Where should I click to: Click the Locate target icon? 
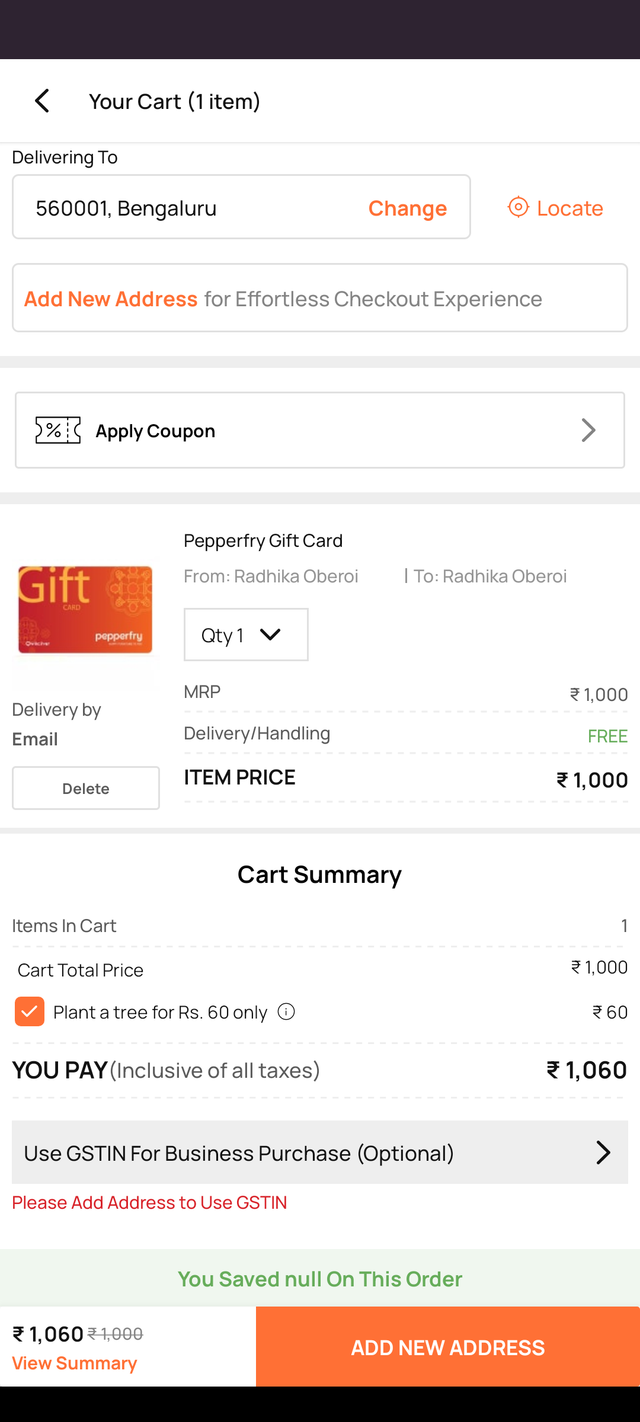click(x=518, y=208)
